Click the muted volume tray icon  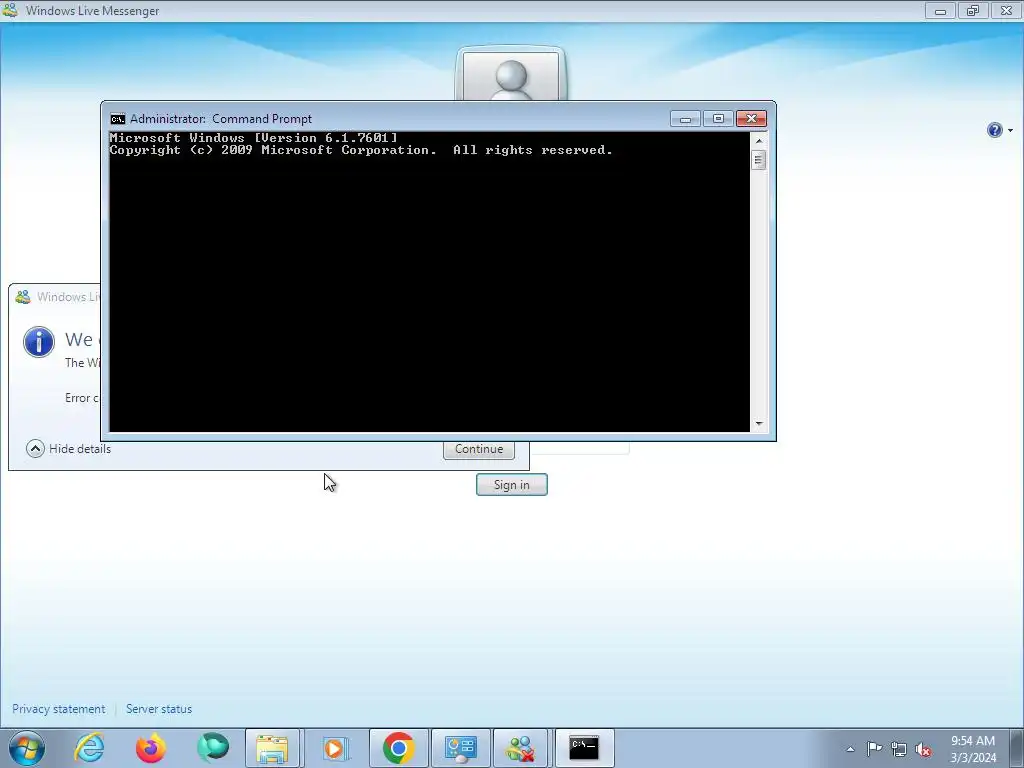(x=923, y=749)
